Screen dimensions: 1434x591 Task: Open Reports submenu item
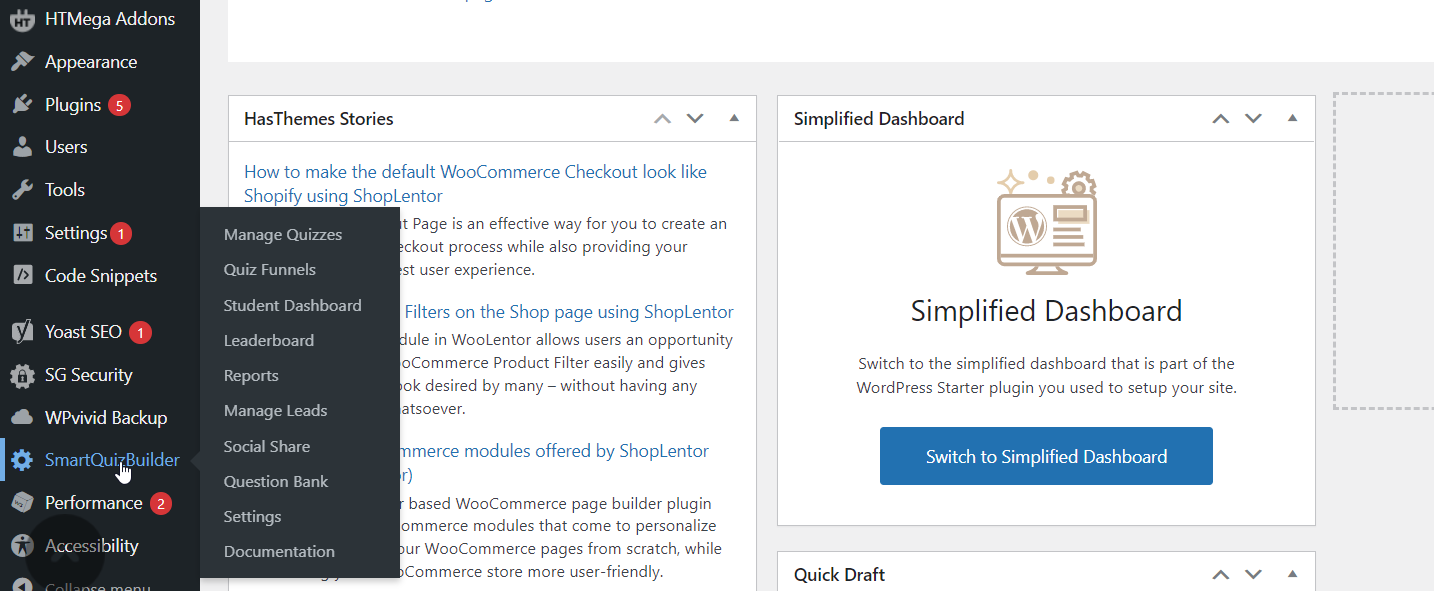251,376
